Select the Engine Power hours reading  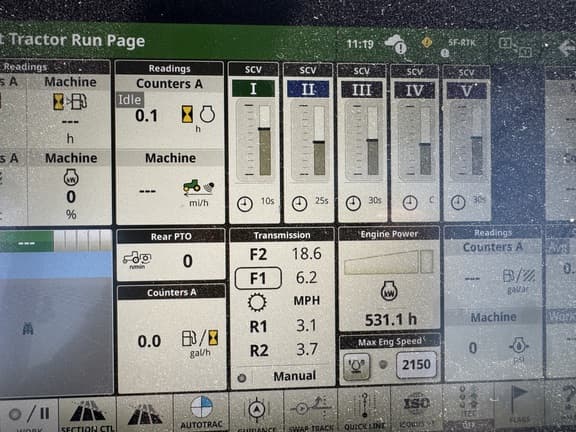point(390,320)
